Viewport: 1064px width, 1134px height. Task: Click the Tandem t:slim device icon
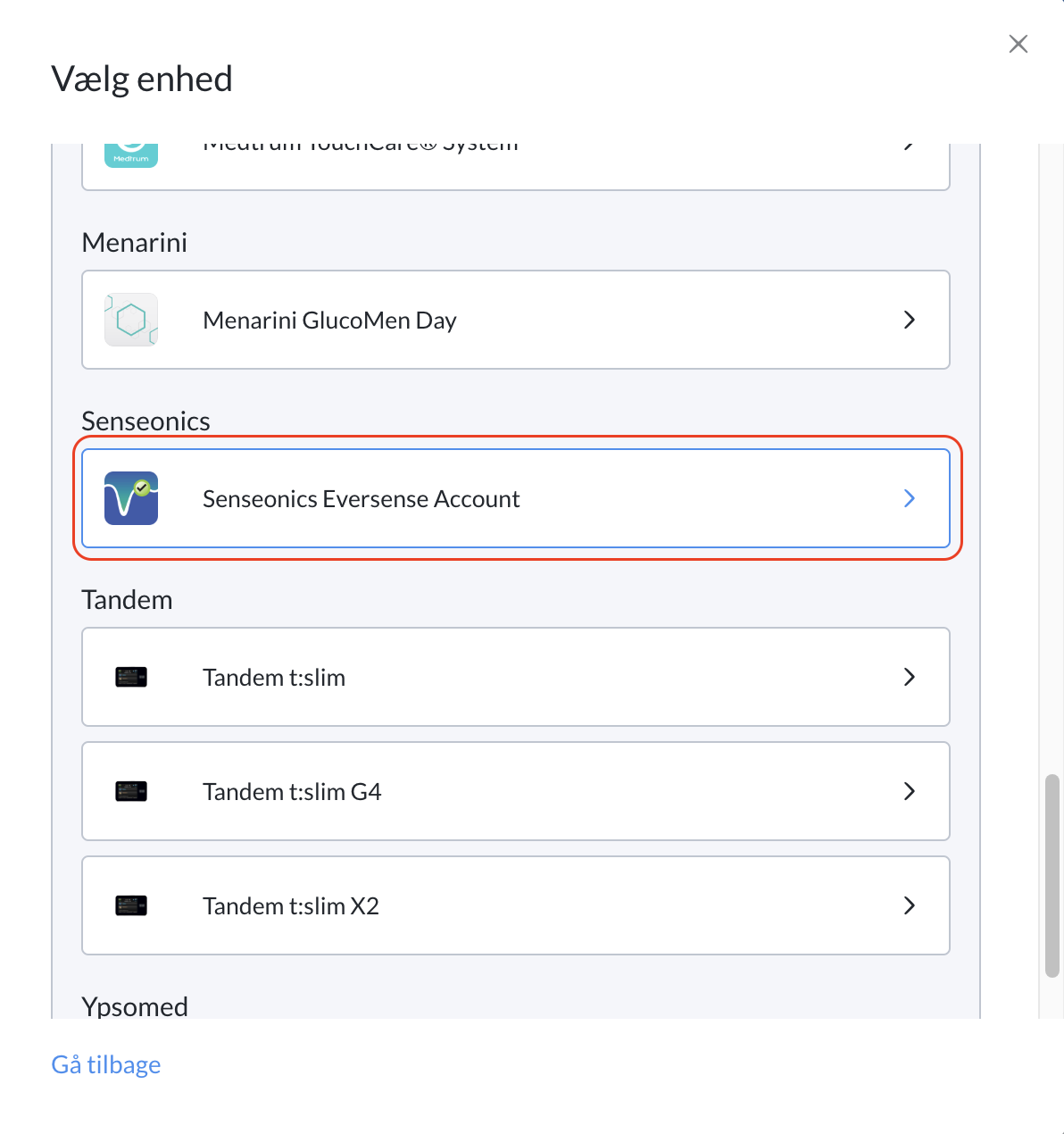click(x=131, y=677)
